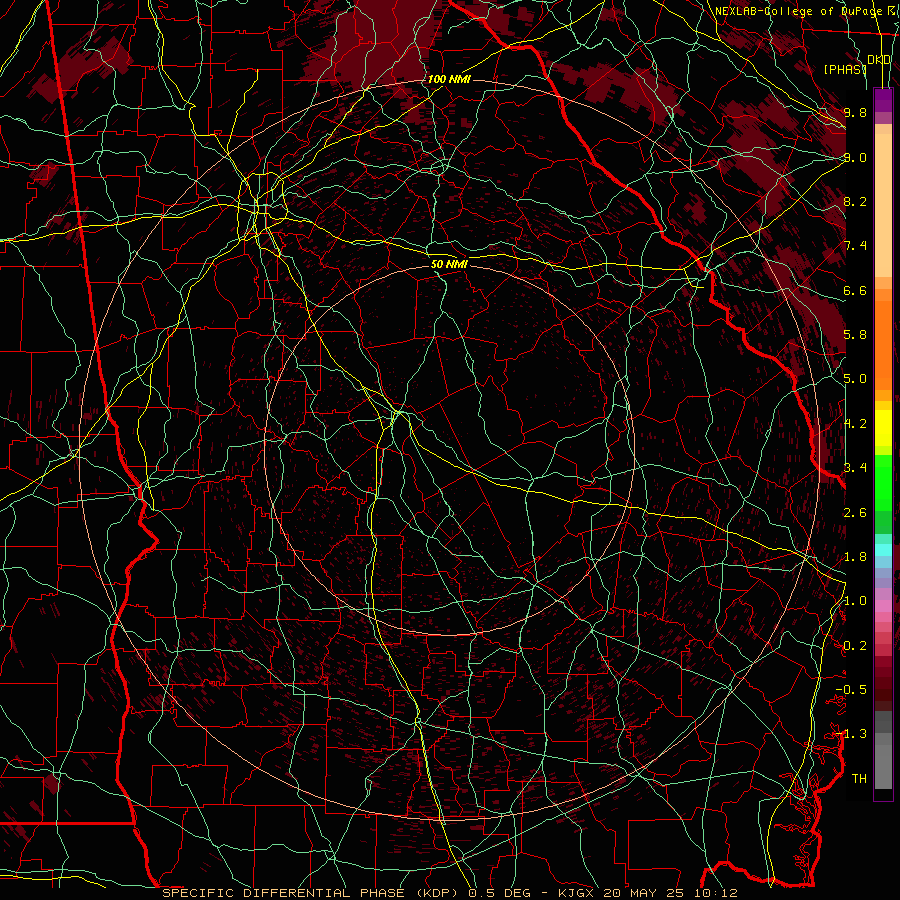Click the purple swatch atop the color bar
The image size is (900, 900).
click(883, 100)
